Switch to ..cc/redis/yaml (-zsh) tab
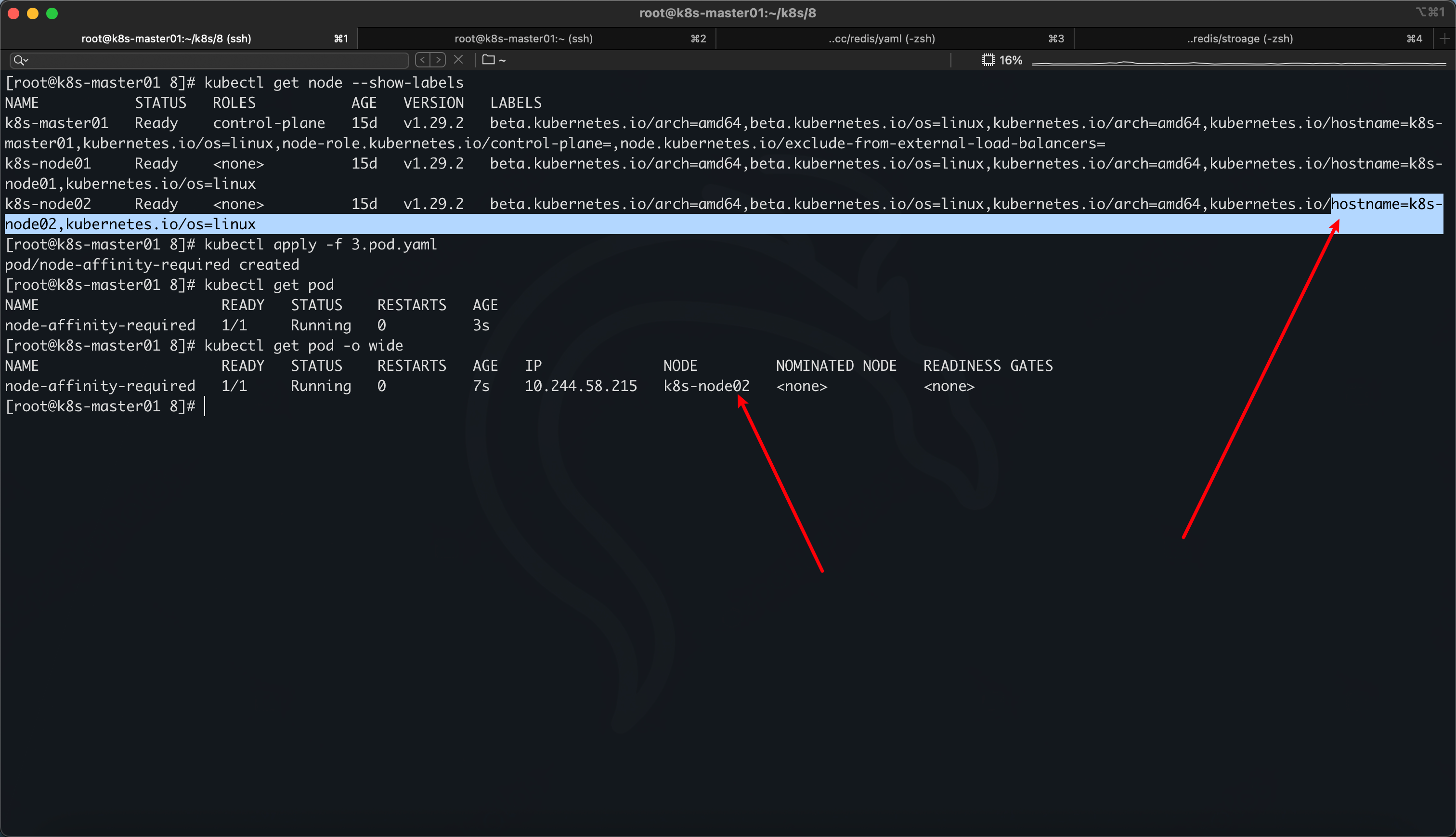Viewport: 1456px width, 837px height. coord(882,39)
